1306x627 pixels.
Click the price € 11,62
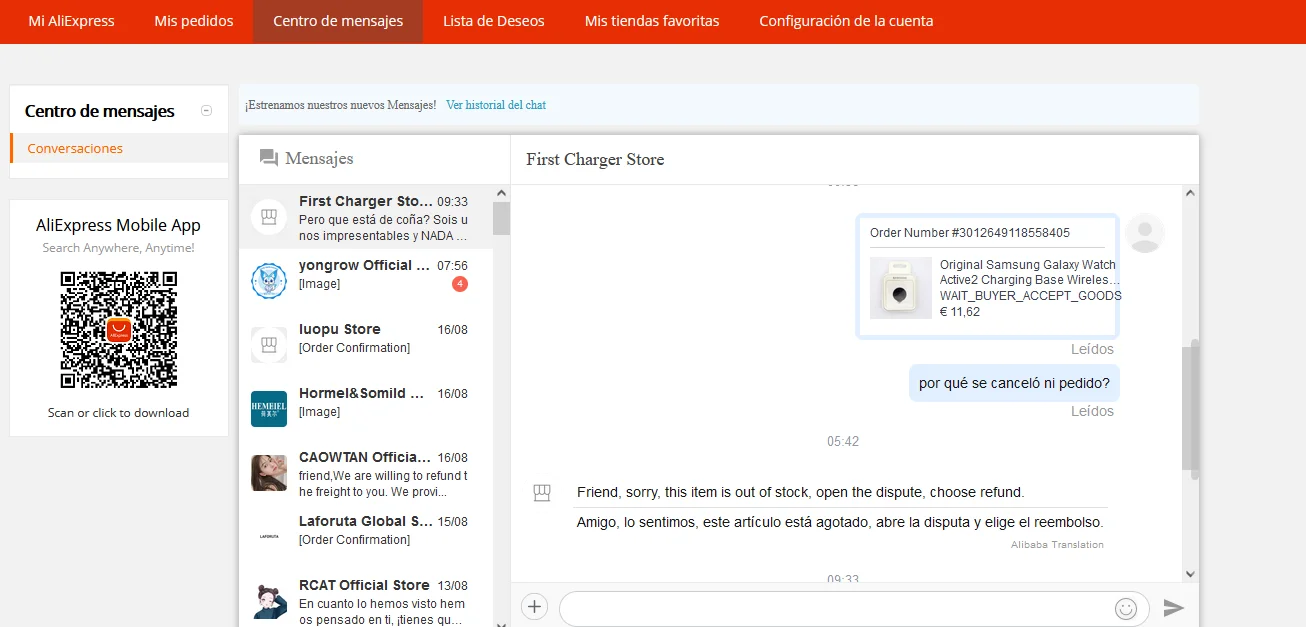click(x=960, y=312)
